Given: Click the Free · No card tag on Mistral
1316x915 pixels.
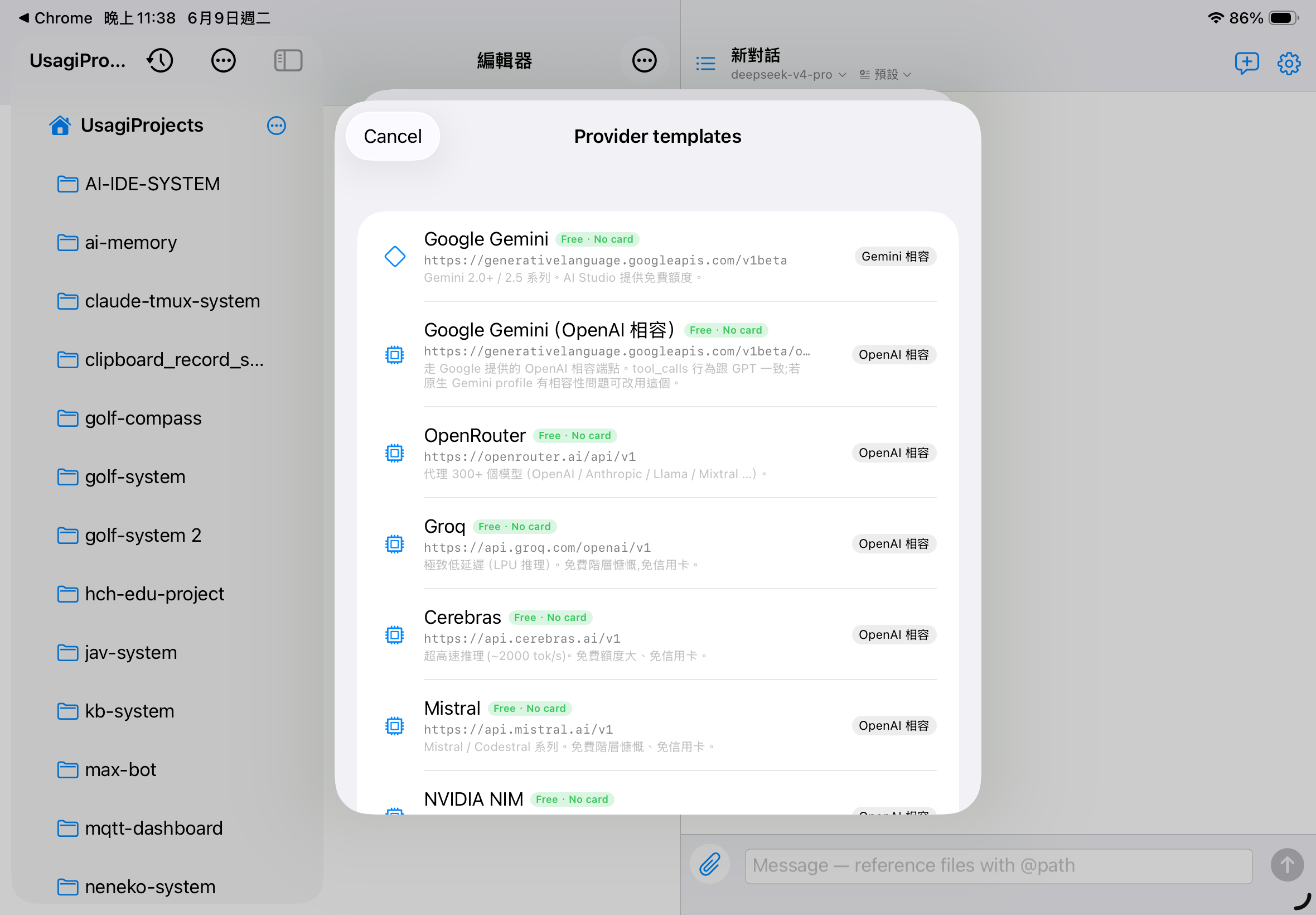Looking at the screenshot, I should click(x=529, y=709).
